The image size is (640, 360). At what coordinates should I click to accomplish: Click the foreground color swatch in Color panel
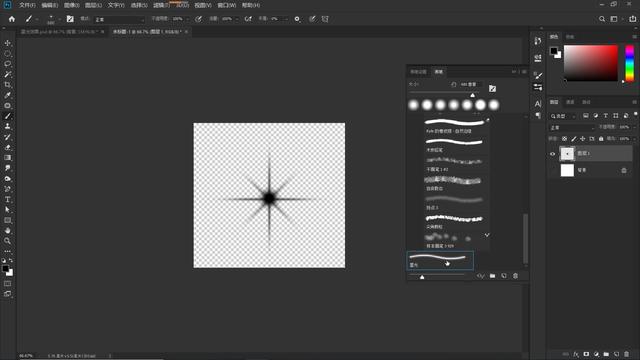(553, 51)
